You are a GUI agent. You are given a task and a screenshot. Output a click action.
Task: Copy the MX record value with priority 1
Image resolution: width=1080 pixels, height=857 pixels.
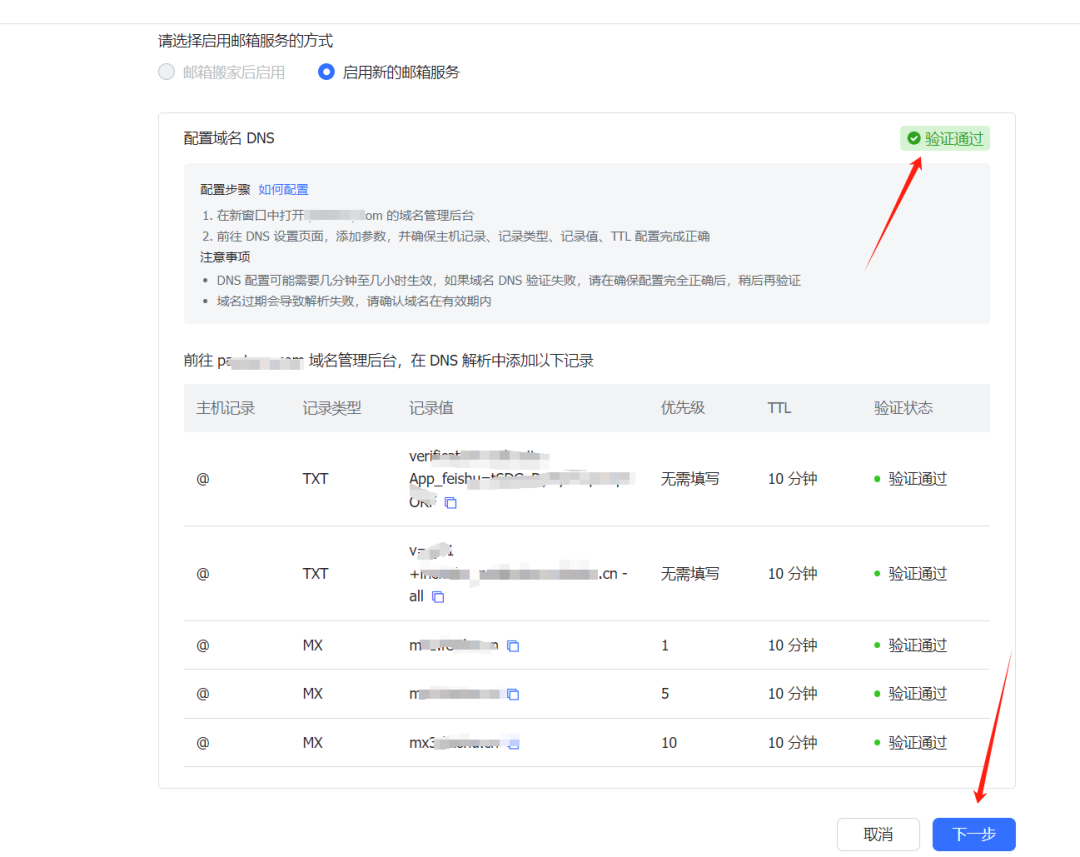point(513,646)
